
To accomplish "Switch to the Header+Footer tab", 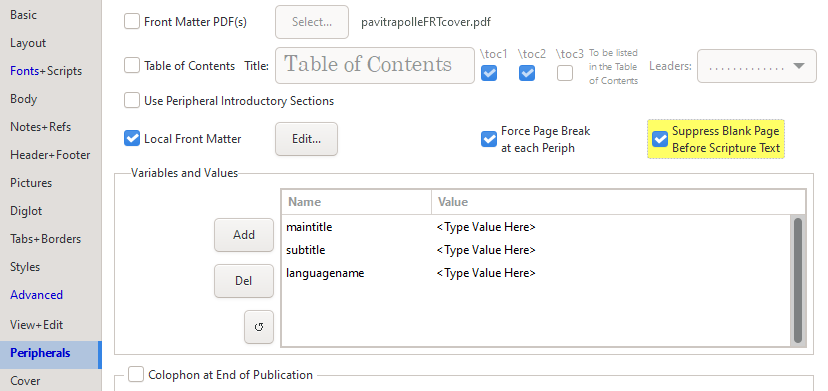I will [50, 155].
